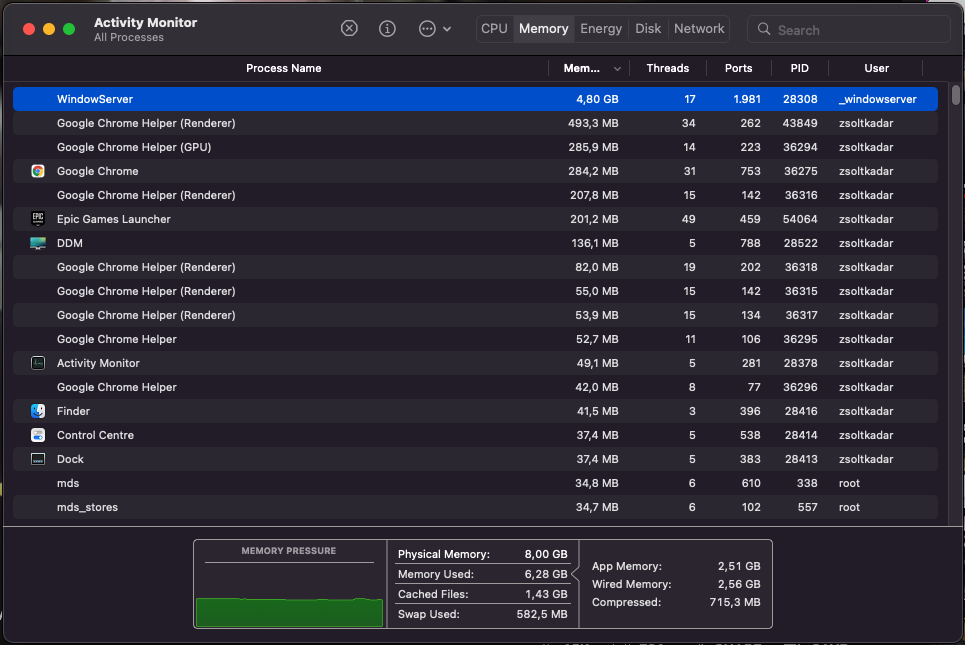Click the App Memory 2,51 GB entry
This screenshot has height=645, width=965.
pos(676,566)
